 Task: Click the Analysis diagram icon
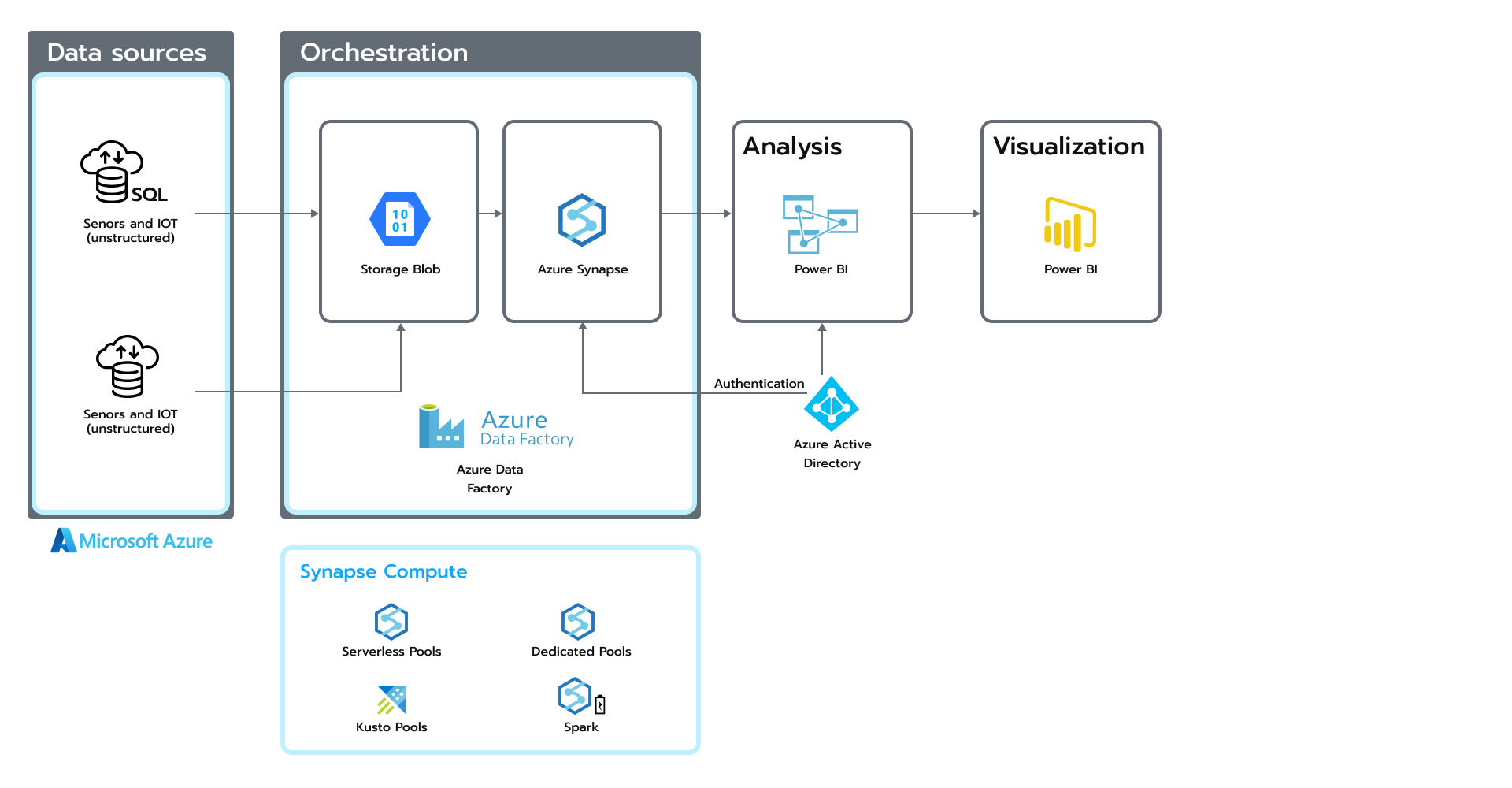pos(820,225)
